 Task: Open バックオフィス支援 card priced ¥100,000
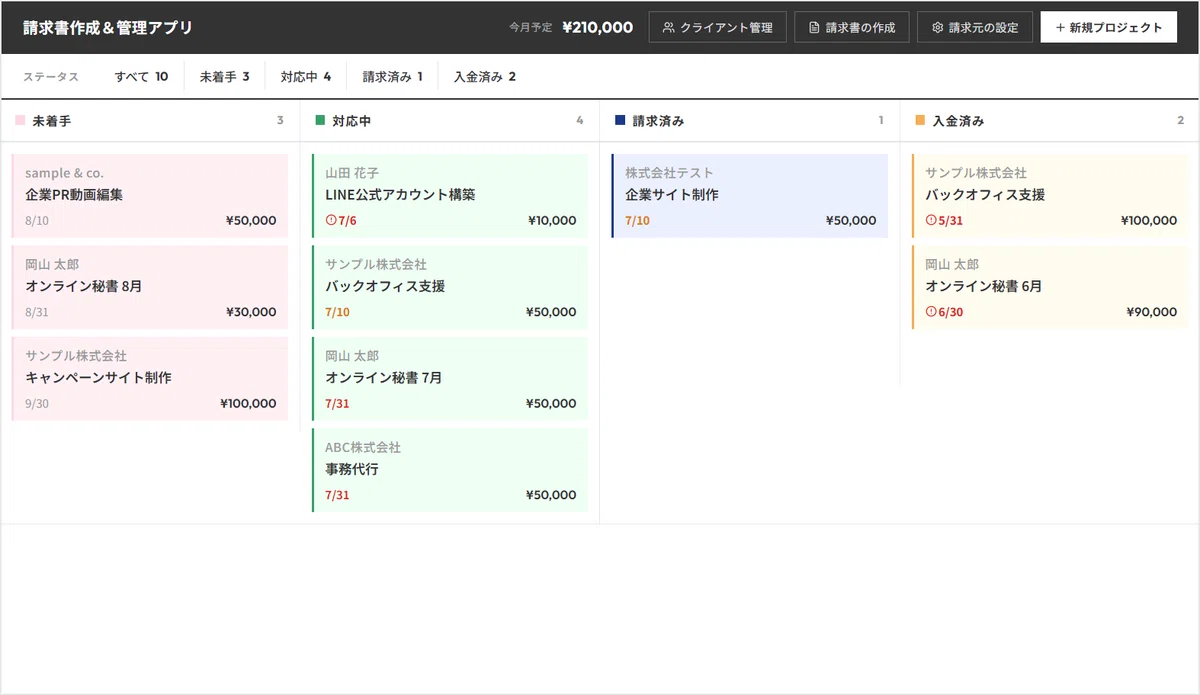[x=1050, y=196]
